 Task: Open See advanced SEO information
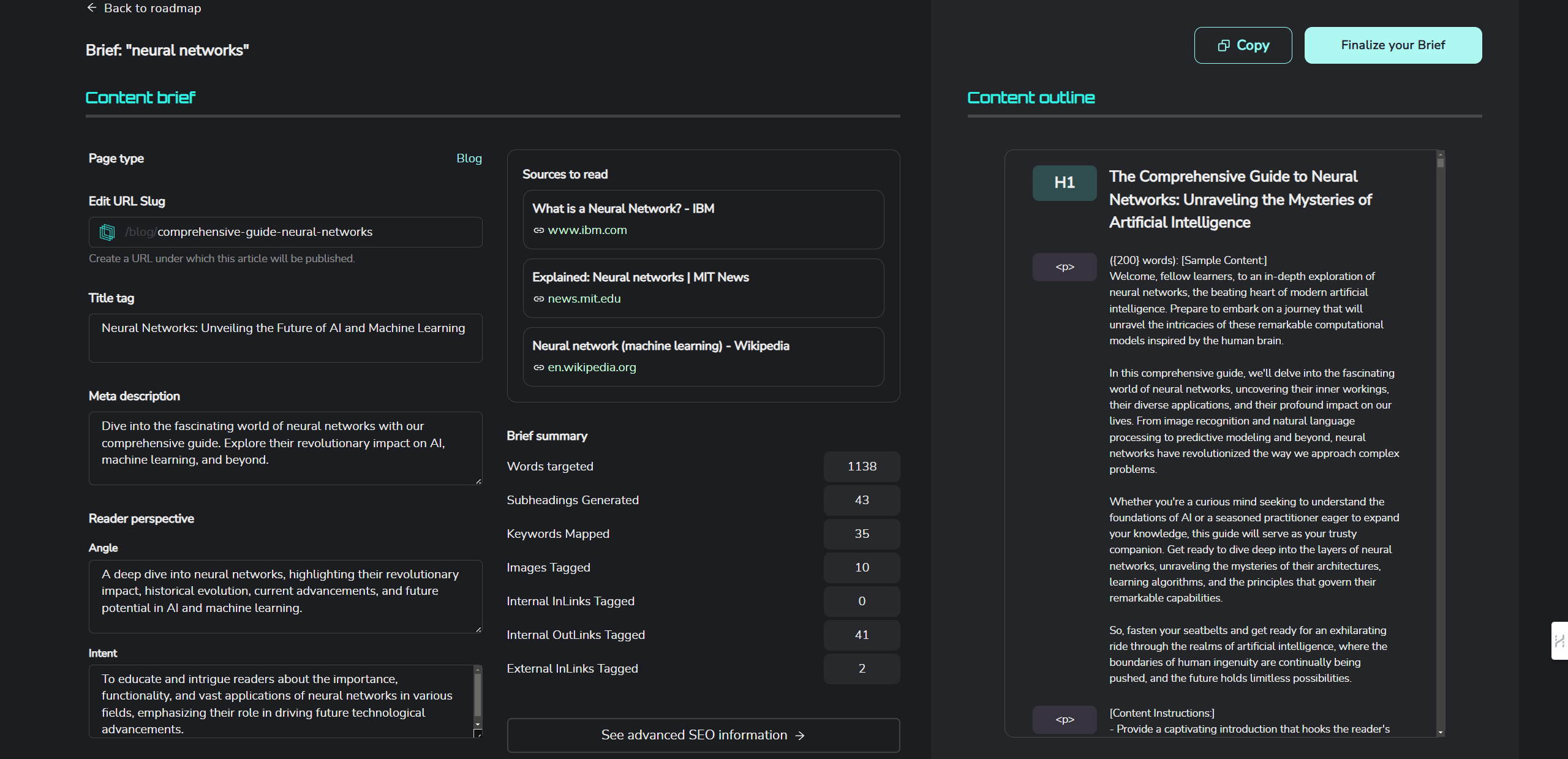coord(703,735)
